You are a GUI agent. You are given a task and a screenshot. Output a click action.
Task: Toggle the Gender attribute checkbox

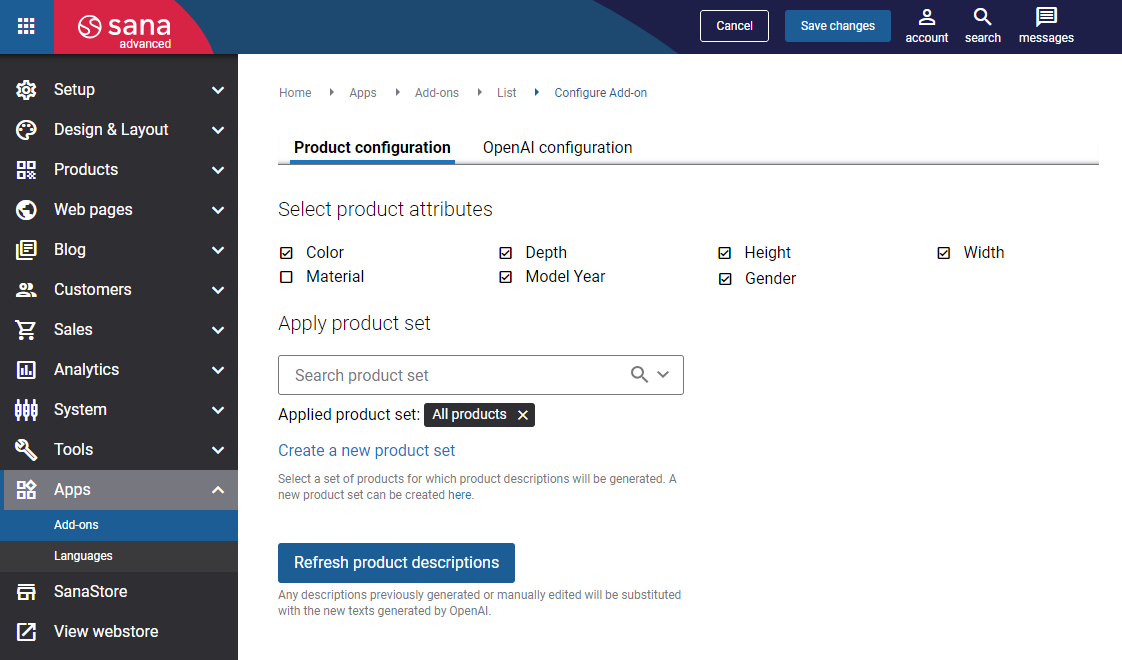725,278
